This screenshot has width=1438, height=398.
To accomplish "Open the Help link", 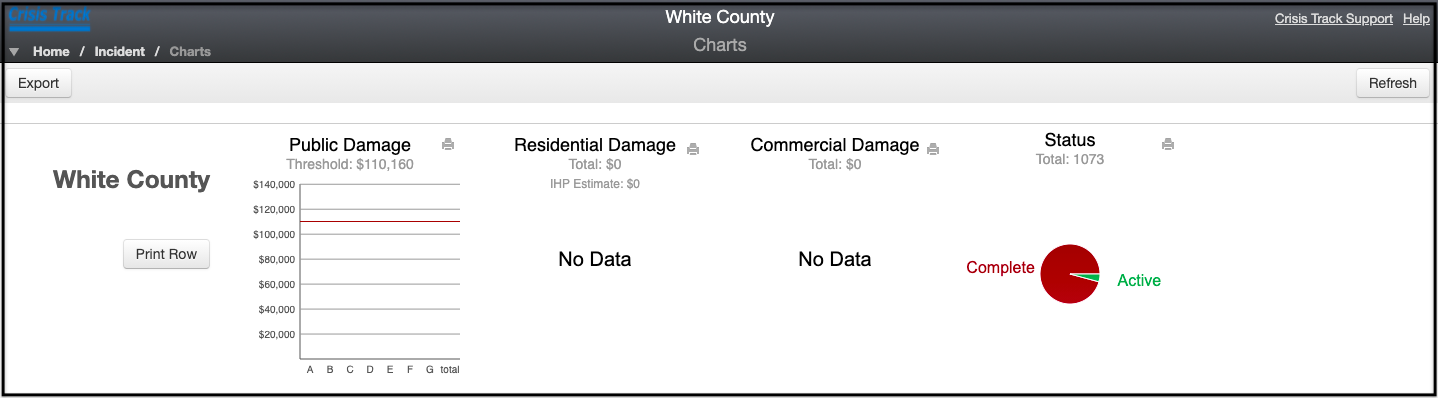I will [x=1416, y=19].
